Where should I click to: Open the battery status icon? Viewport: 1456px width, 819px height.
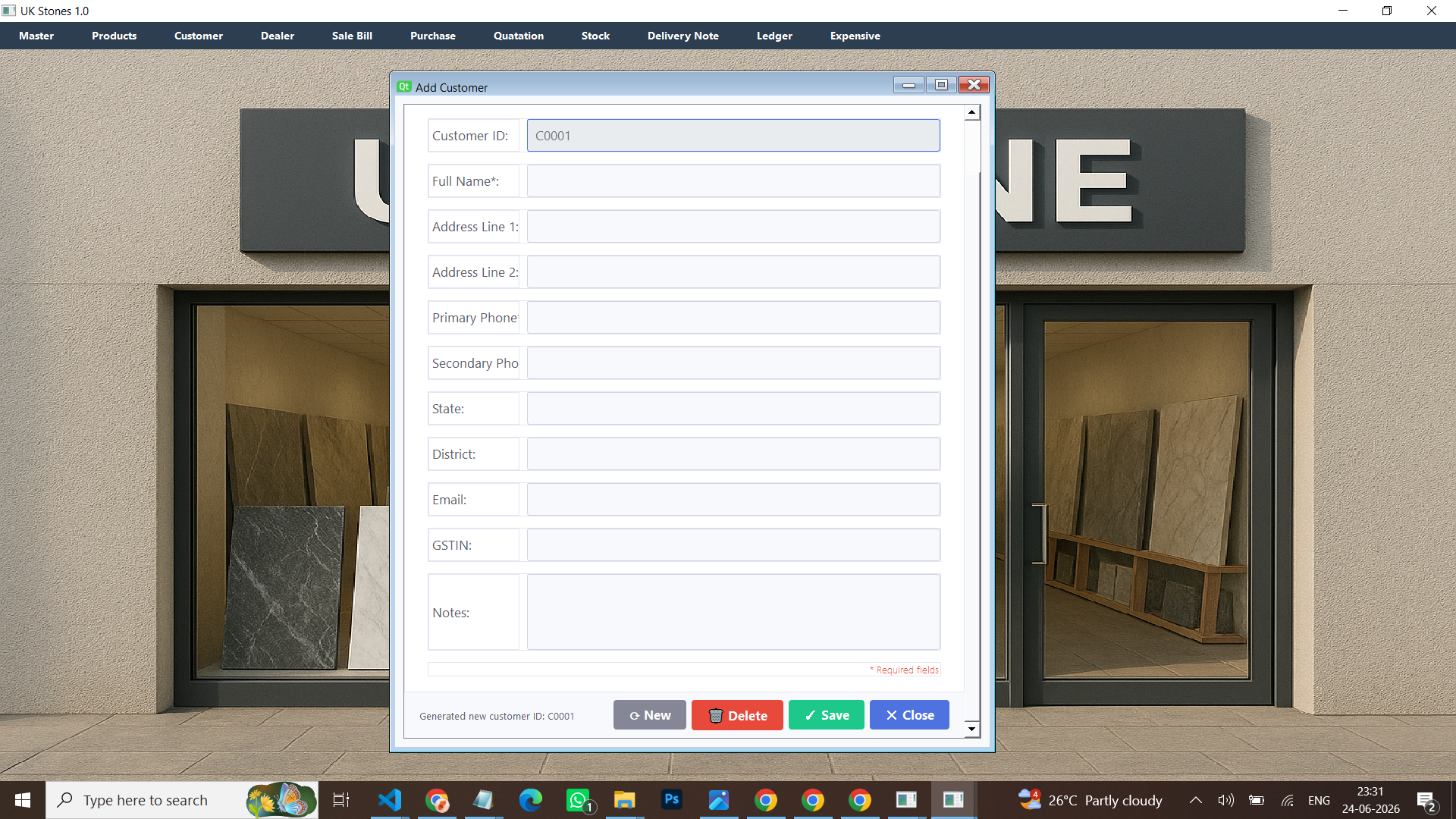coord(1257,800)
